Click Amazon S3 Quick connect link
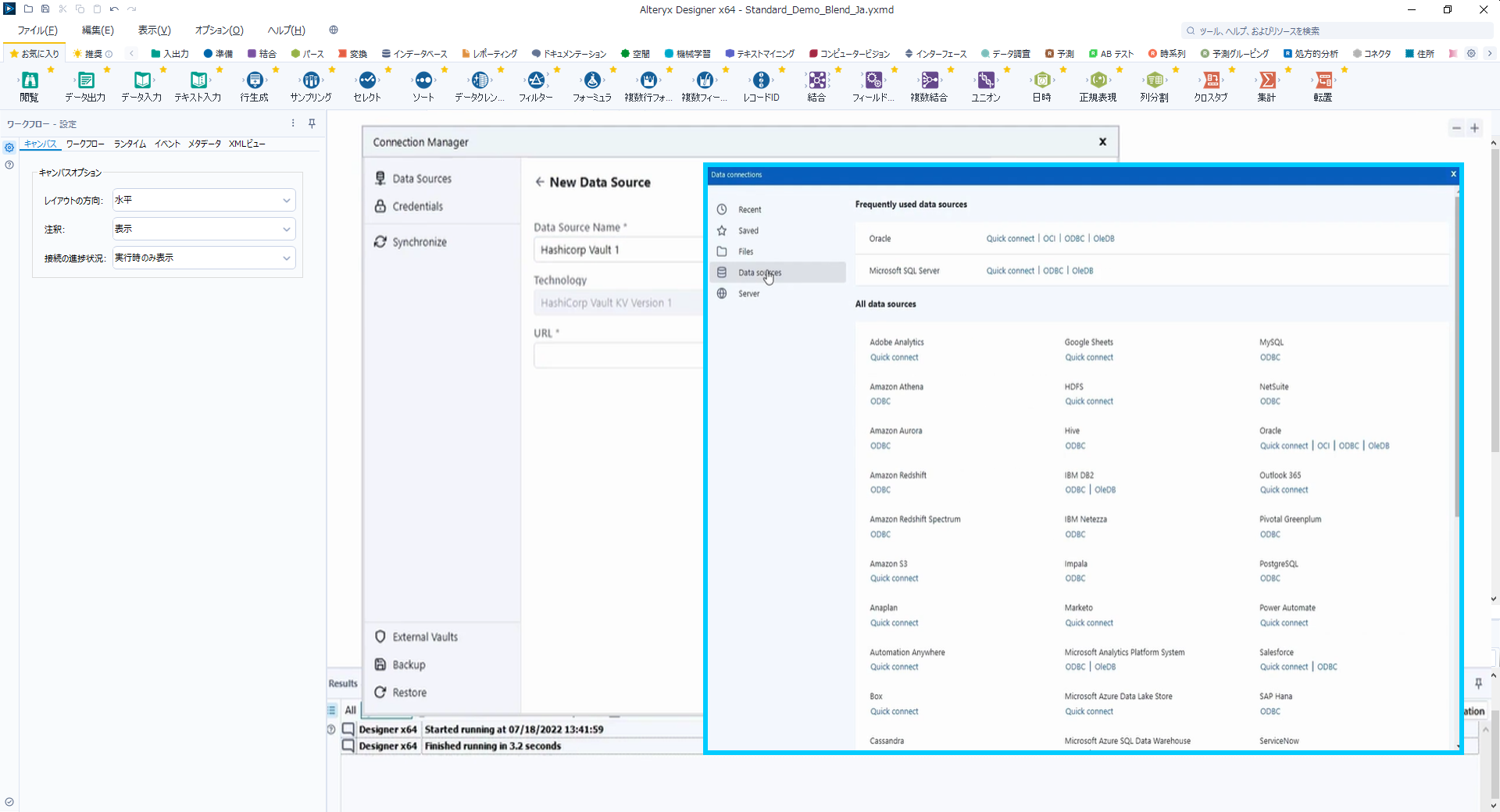The height and width of the screenshot is (812, 1500). 895,579
